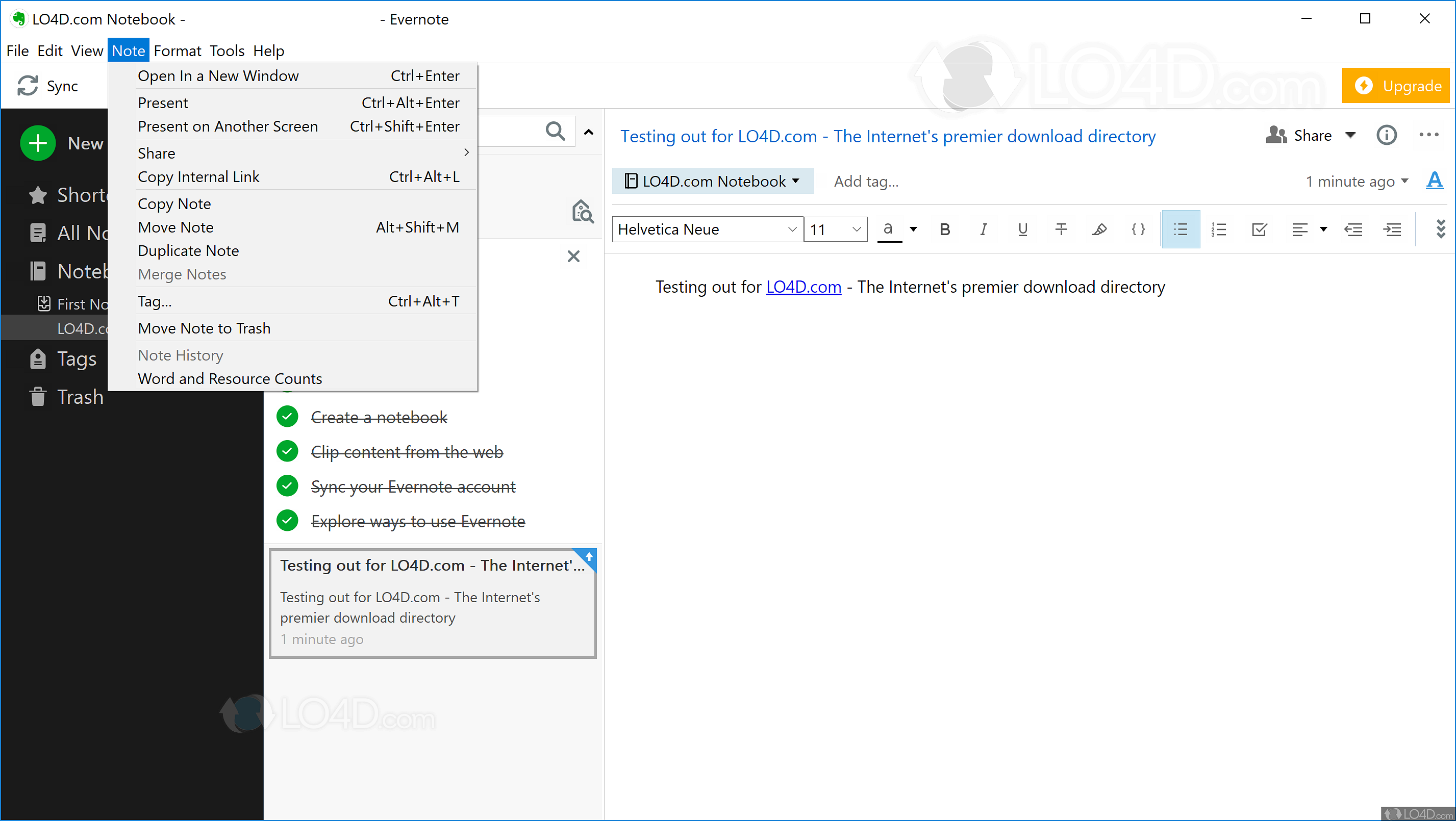Choose Word and Resource Counts
The width and height of the screenshot is (1456, 821).
[292, 378]
